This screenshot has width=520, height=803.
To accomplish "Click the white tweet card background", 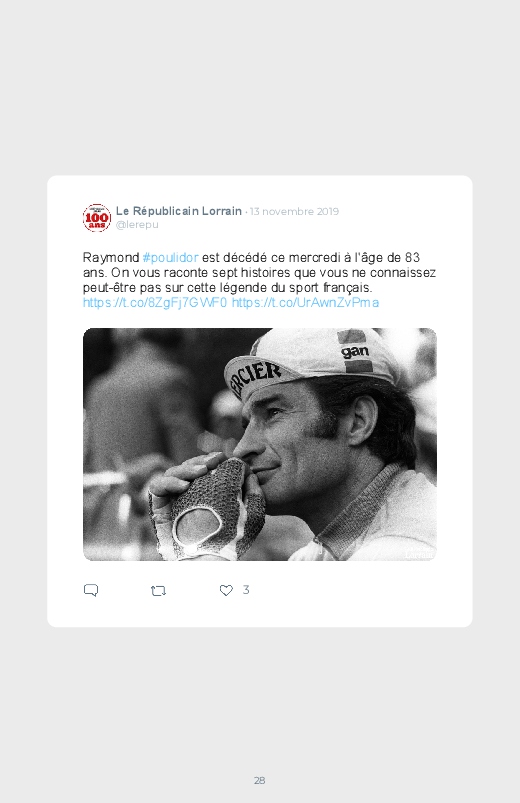I will click(260, 401).
